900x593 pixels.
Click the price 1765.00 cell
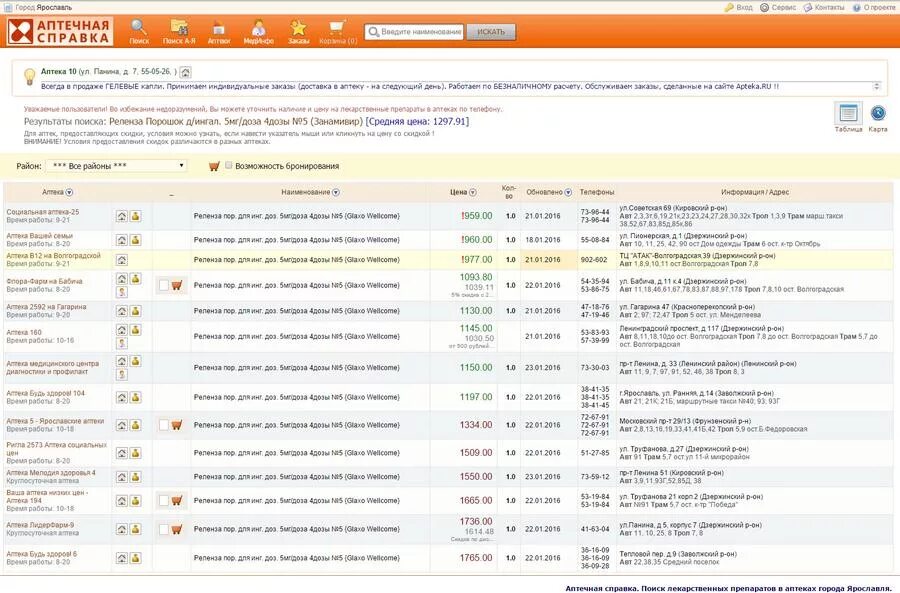click(x=476, y=557)
